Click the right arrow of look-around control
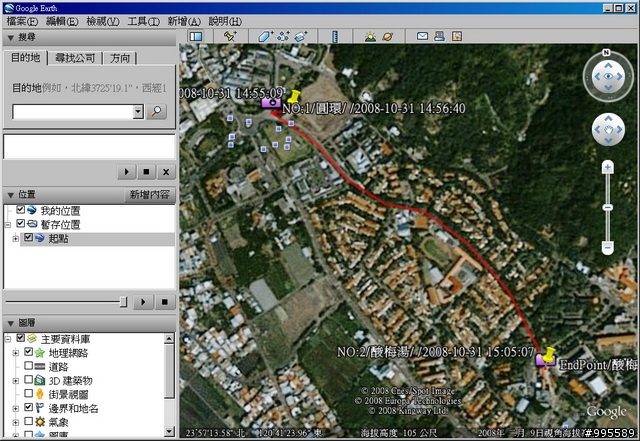Screen dimensions: 640x441 pyautogui.click(x=620, y=76)
